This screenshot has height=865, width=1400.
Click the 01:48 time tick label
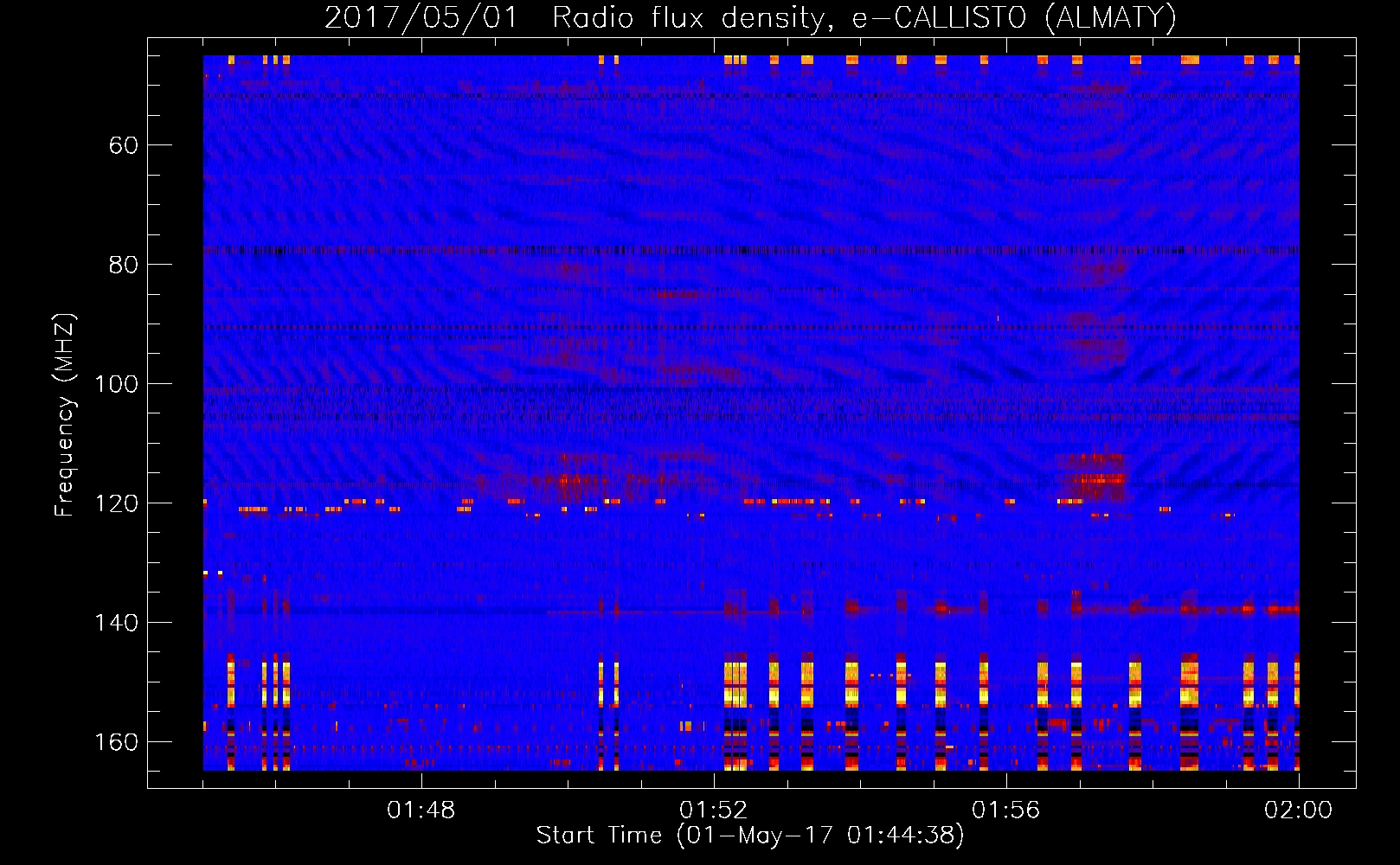tap(421, 811)
